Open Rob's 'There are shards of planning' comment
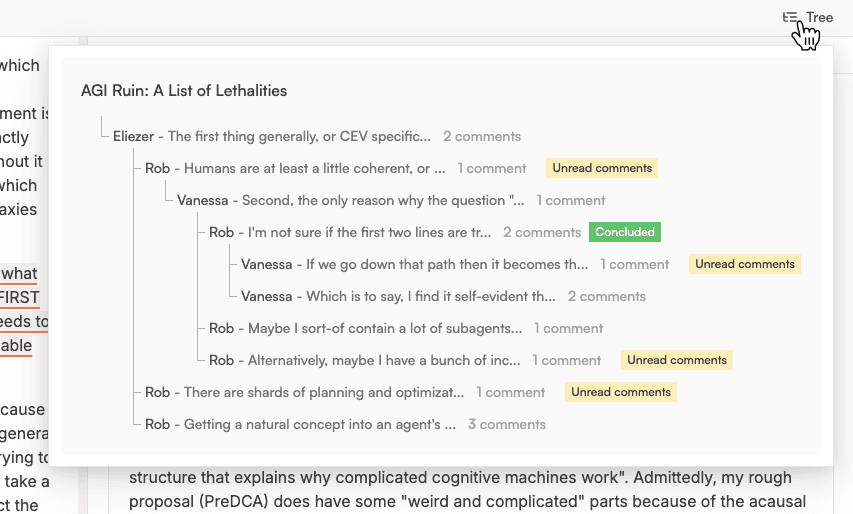853x514 pixels. pyautogui.click(x=305, y=392)
